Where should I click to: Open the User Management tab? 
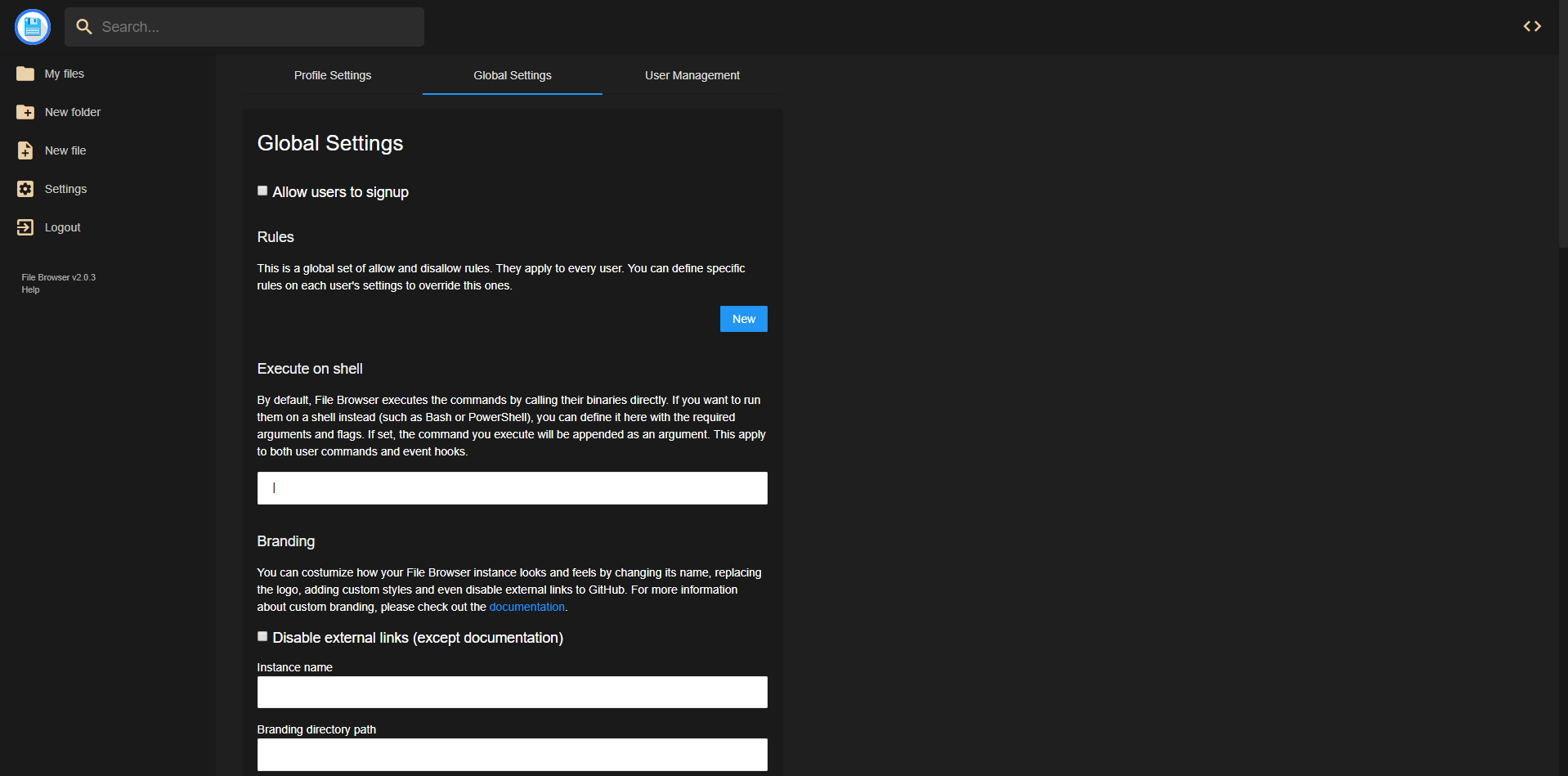coord(692,75)
